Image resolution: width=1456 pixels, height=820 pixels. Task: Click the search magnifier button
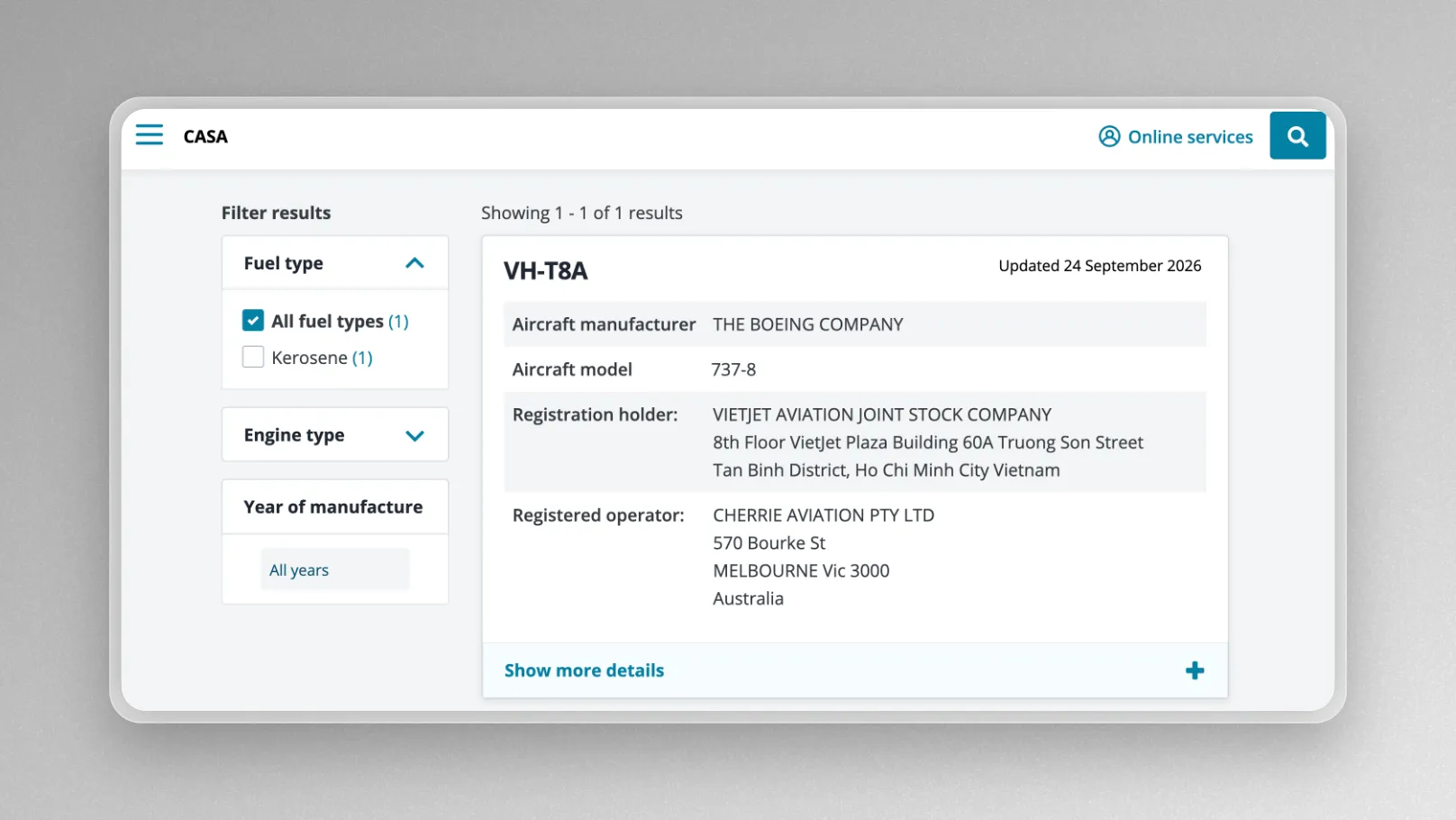coord(1297,136)
